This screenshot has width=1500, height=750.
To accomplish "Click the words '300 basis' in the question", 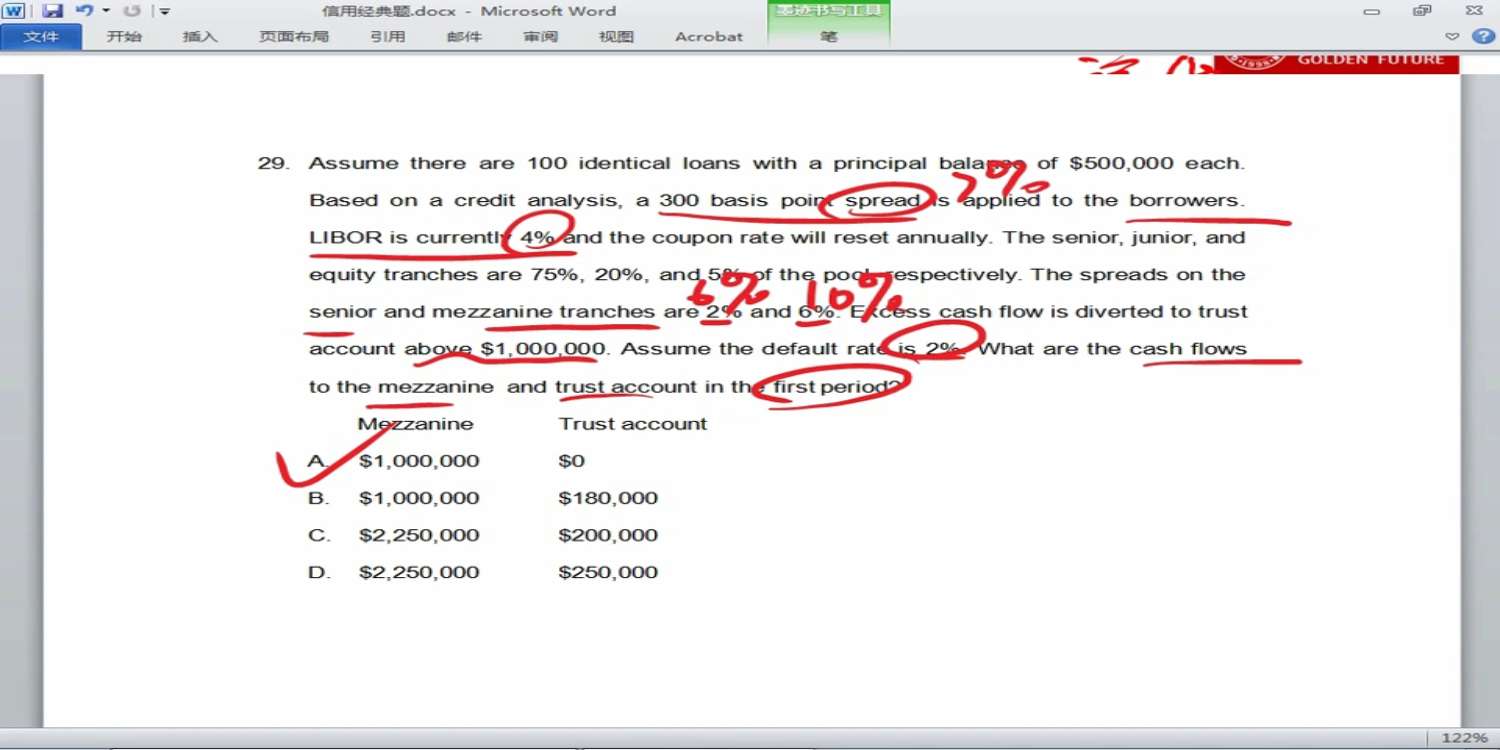I will (x=711, y=200).
